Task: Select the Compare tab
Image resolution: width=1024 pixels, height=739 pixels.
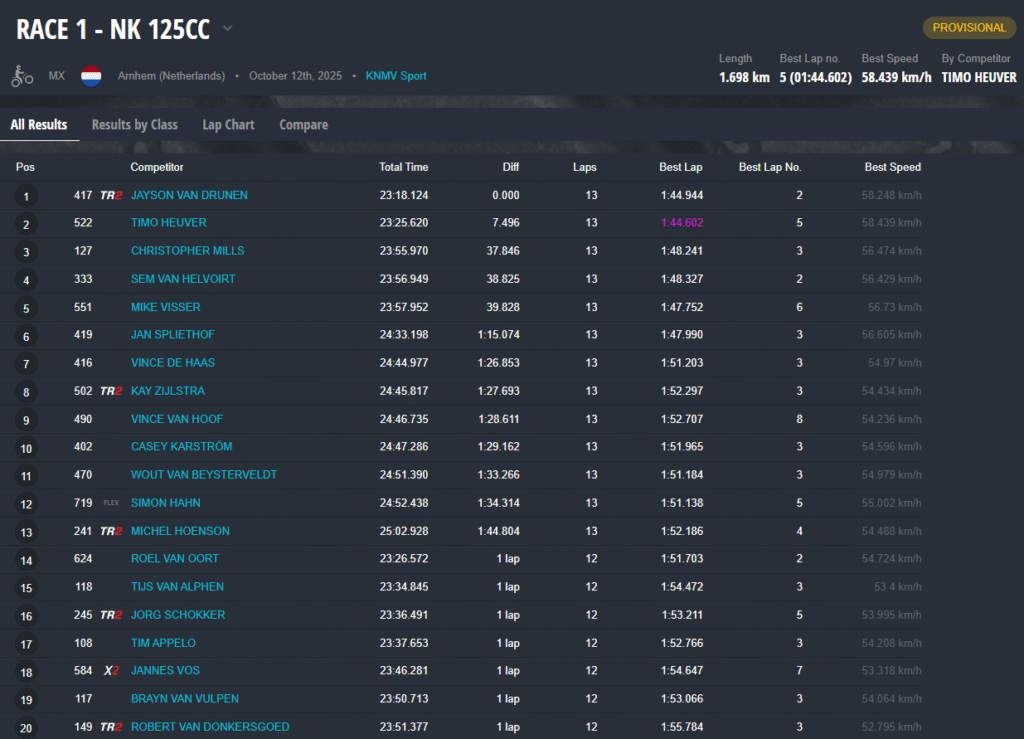Action: pos(303,125)
